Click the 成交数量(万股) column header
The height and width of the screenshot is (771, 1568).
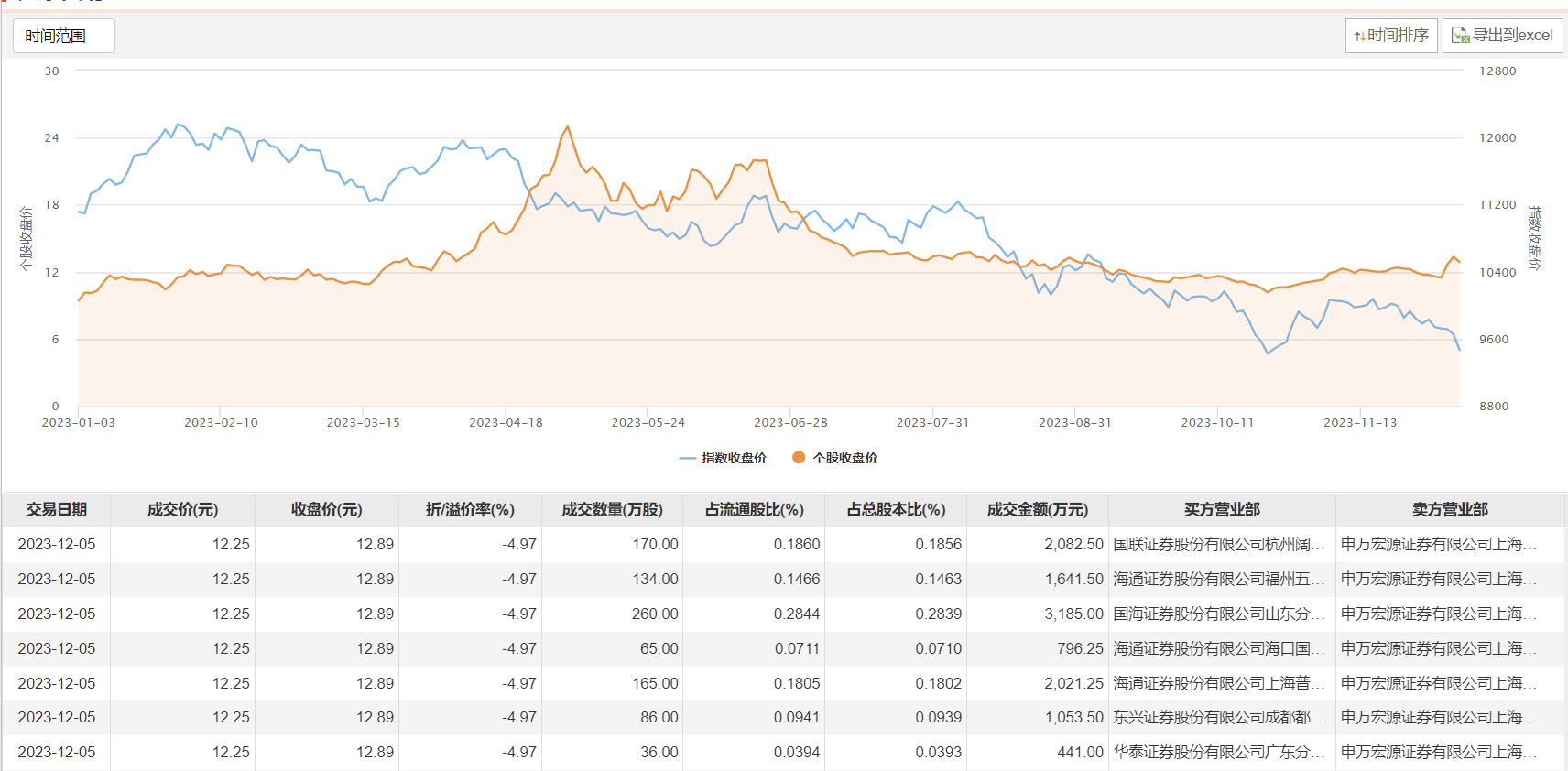(612, 509)
